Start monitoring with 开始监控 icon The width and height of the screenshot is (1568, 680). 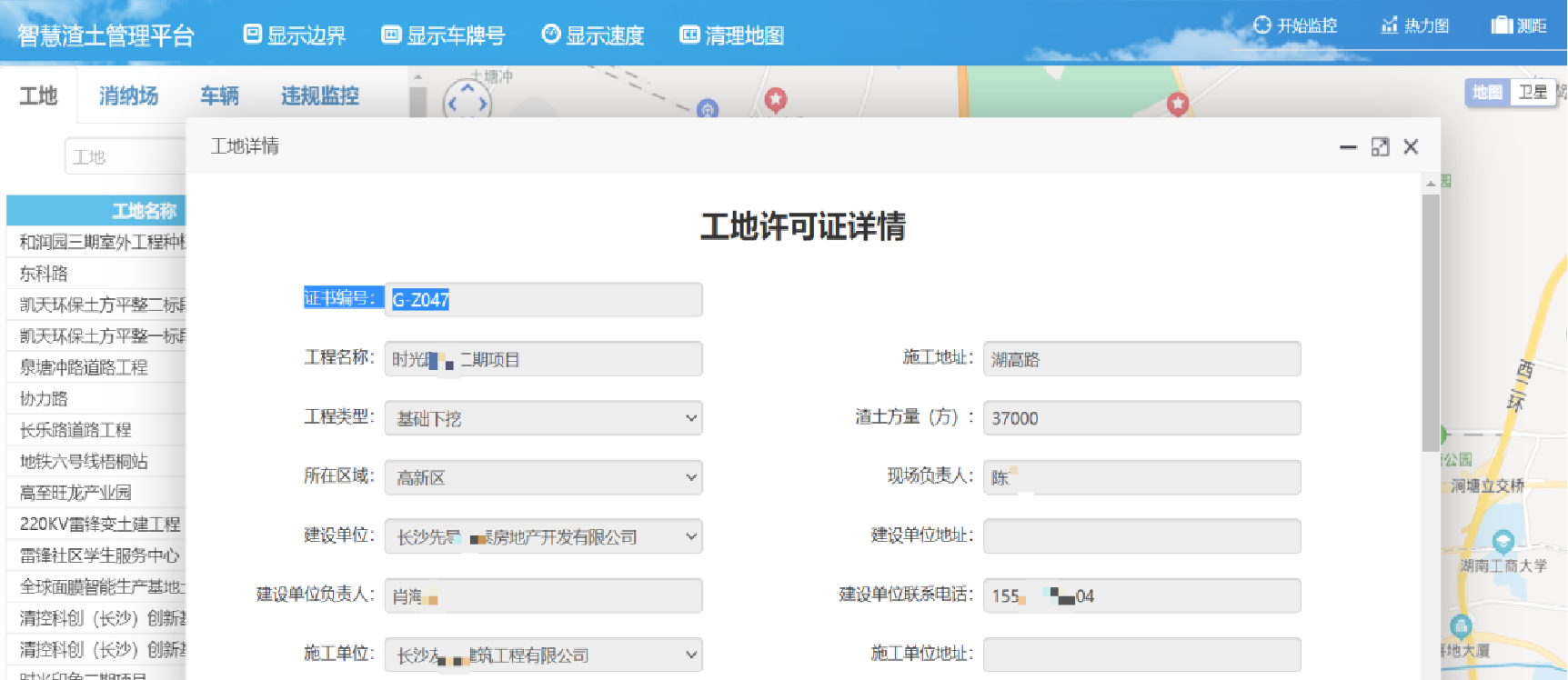1262,25
